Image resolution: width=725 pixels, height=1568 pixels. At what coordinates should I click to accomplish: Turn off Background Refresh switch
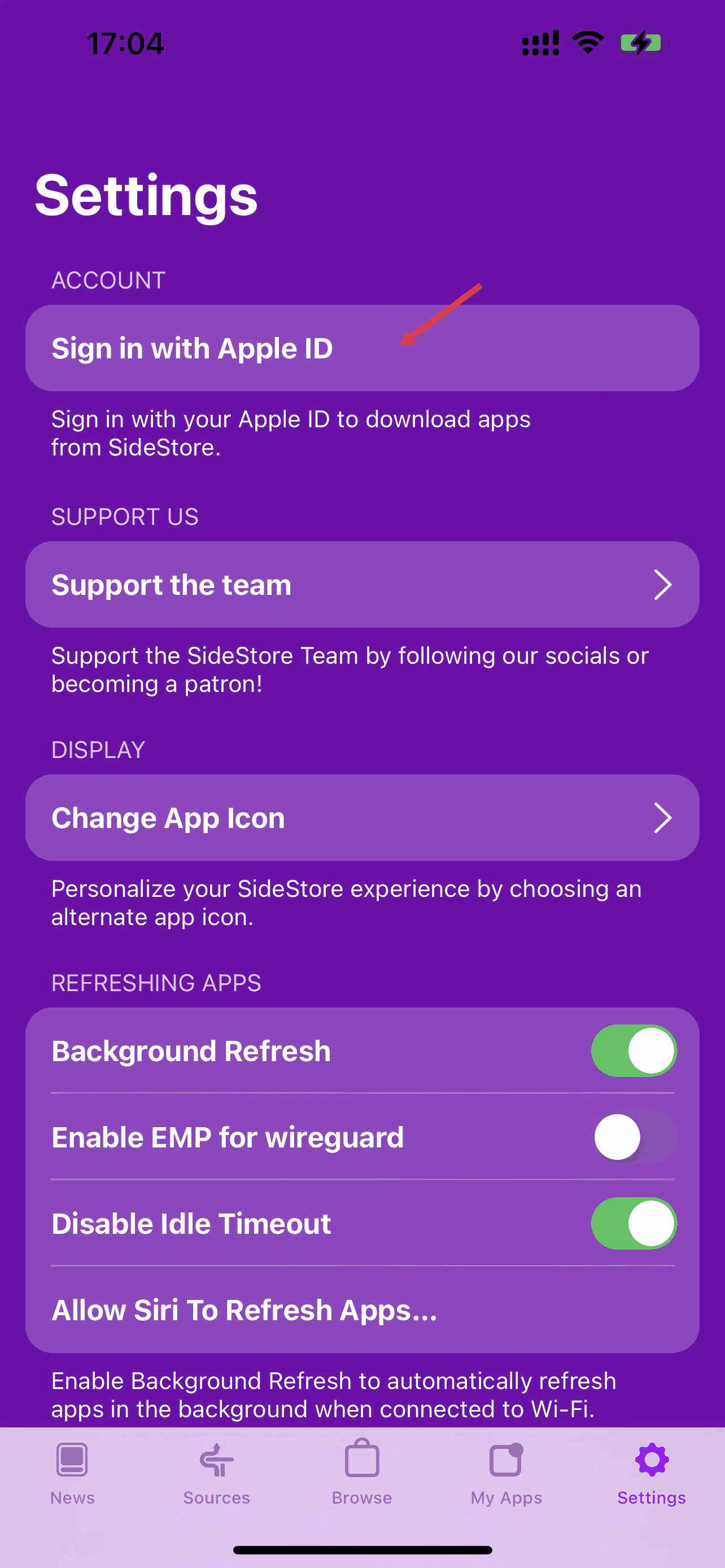tap(633, 1050)
